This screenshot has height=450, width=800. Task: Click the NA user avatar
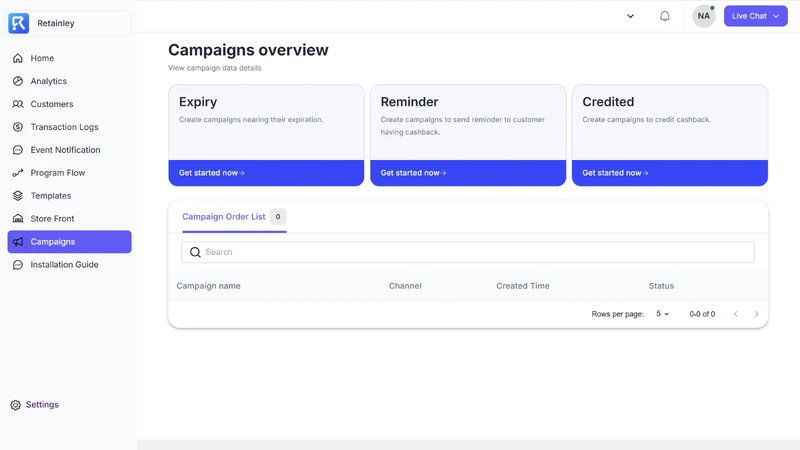coord(704,16)
